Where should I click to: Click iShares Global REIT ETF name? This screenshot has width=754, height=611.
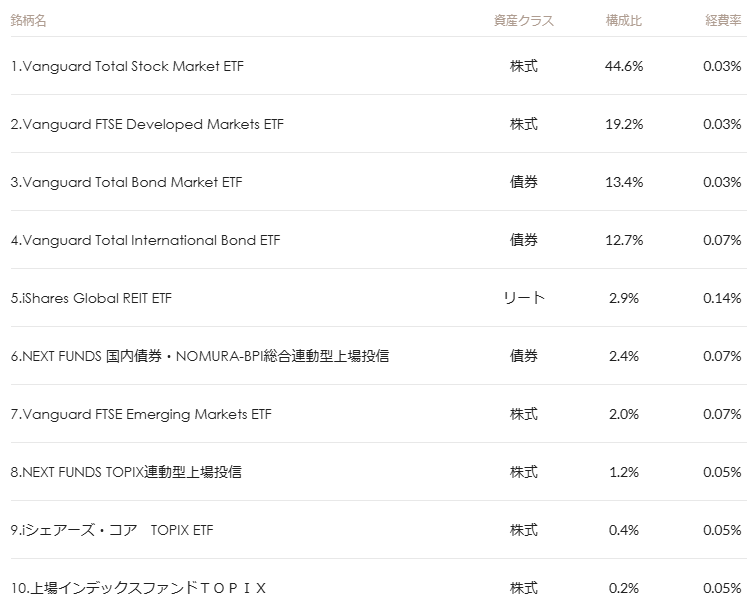91,299
